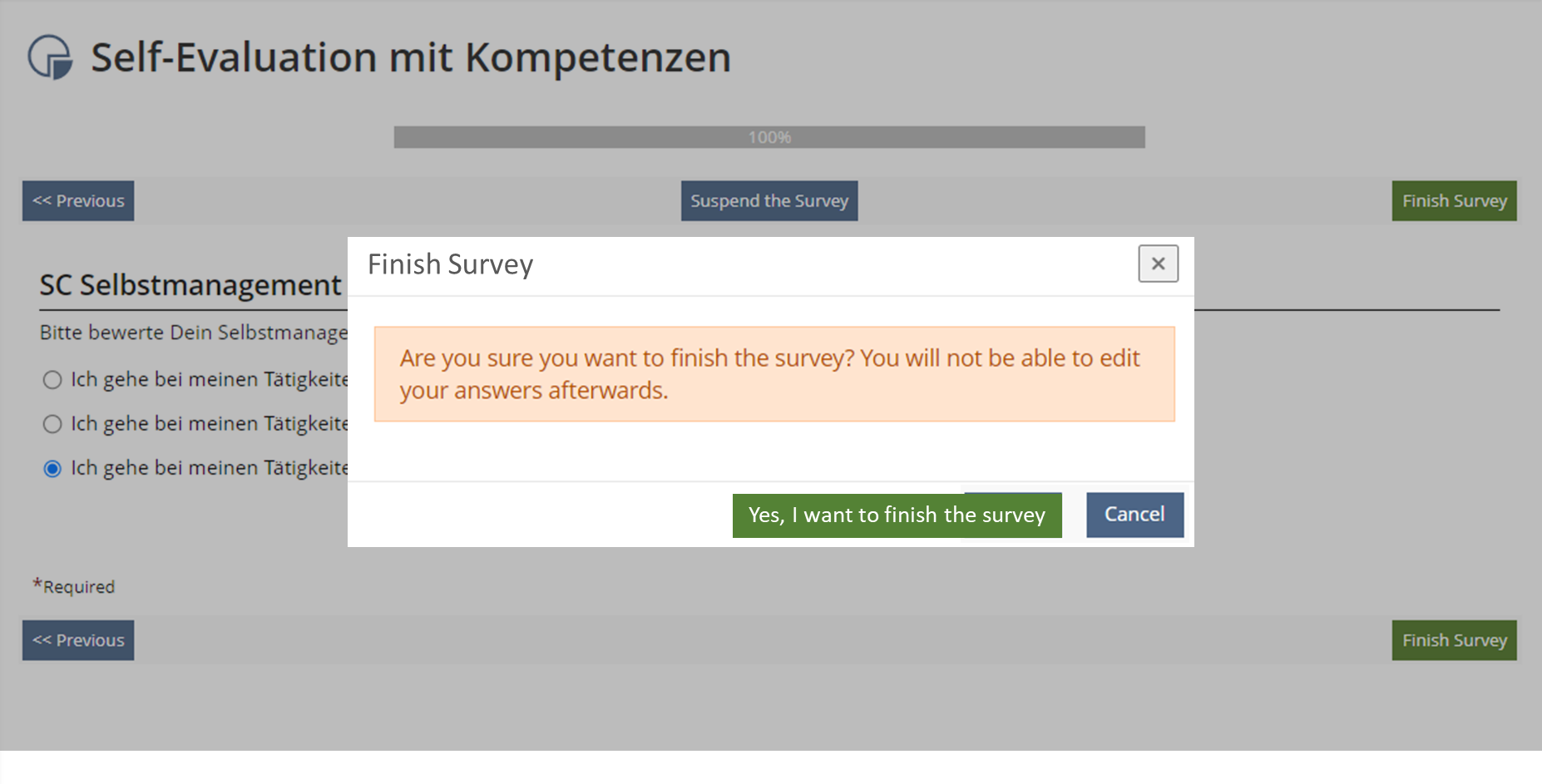Click the label text of the selected radio option
This screenshot has width=1542, height=784.
pos(209,468)
